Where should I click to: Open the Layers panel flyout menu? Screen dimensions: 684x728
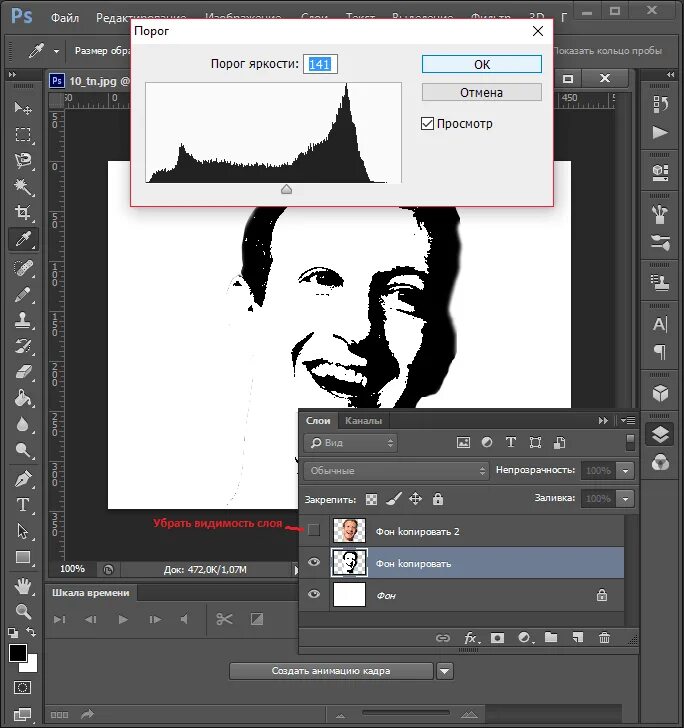click(628, 421)
